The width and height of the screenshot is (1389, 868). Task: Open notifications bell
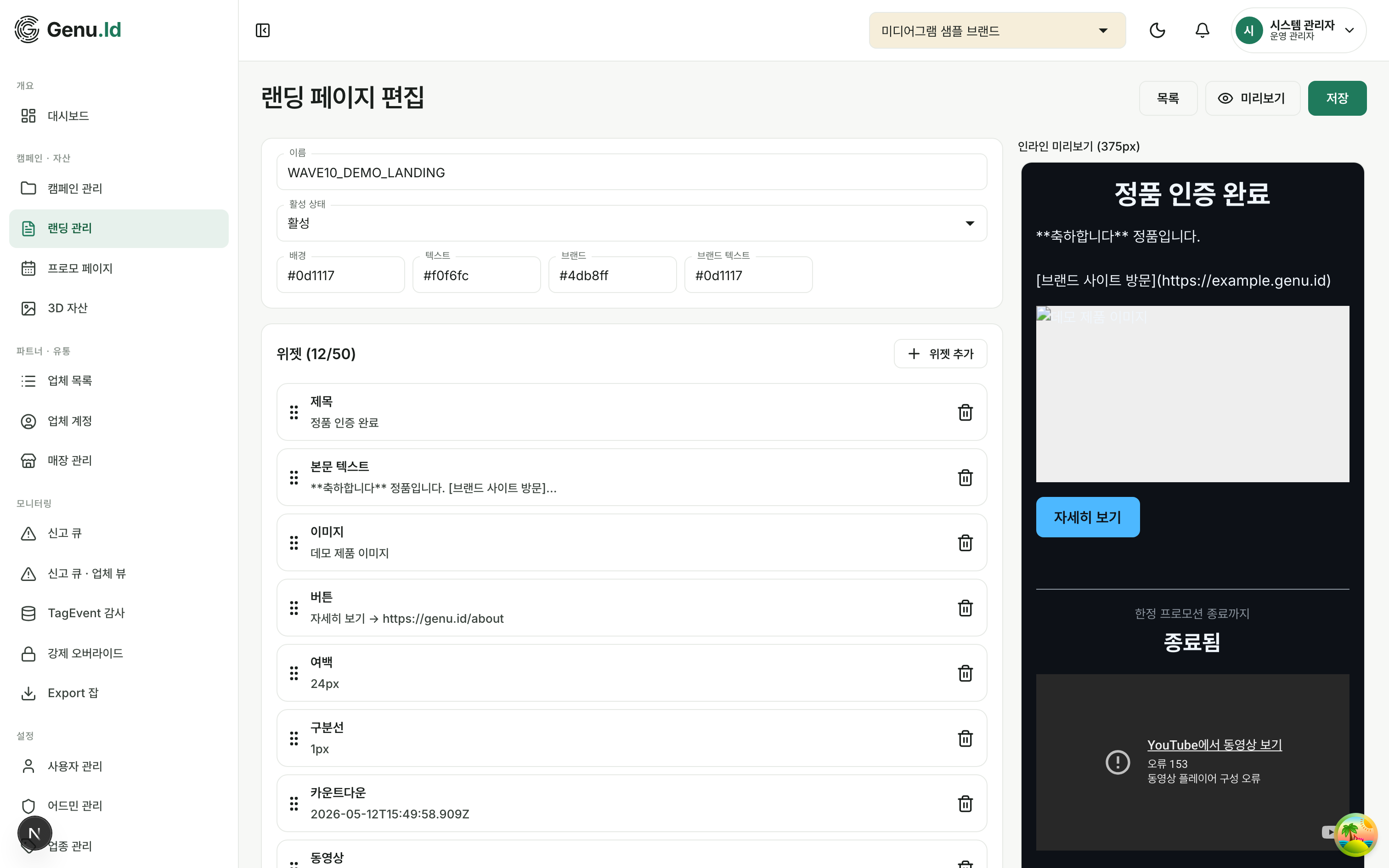click(1202, 30)
